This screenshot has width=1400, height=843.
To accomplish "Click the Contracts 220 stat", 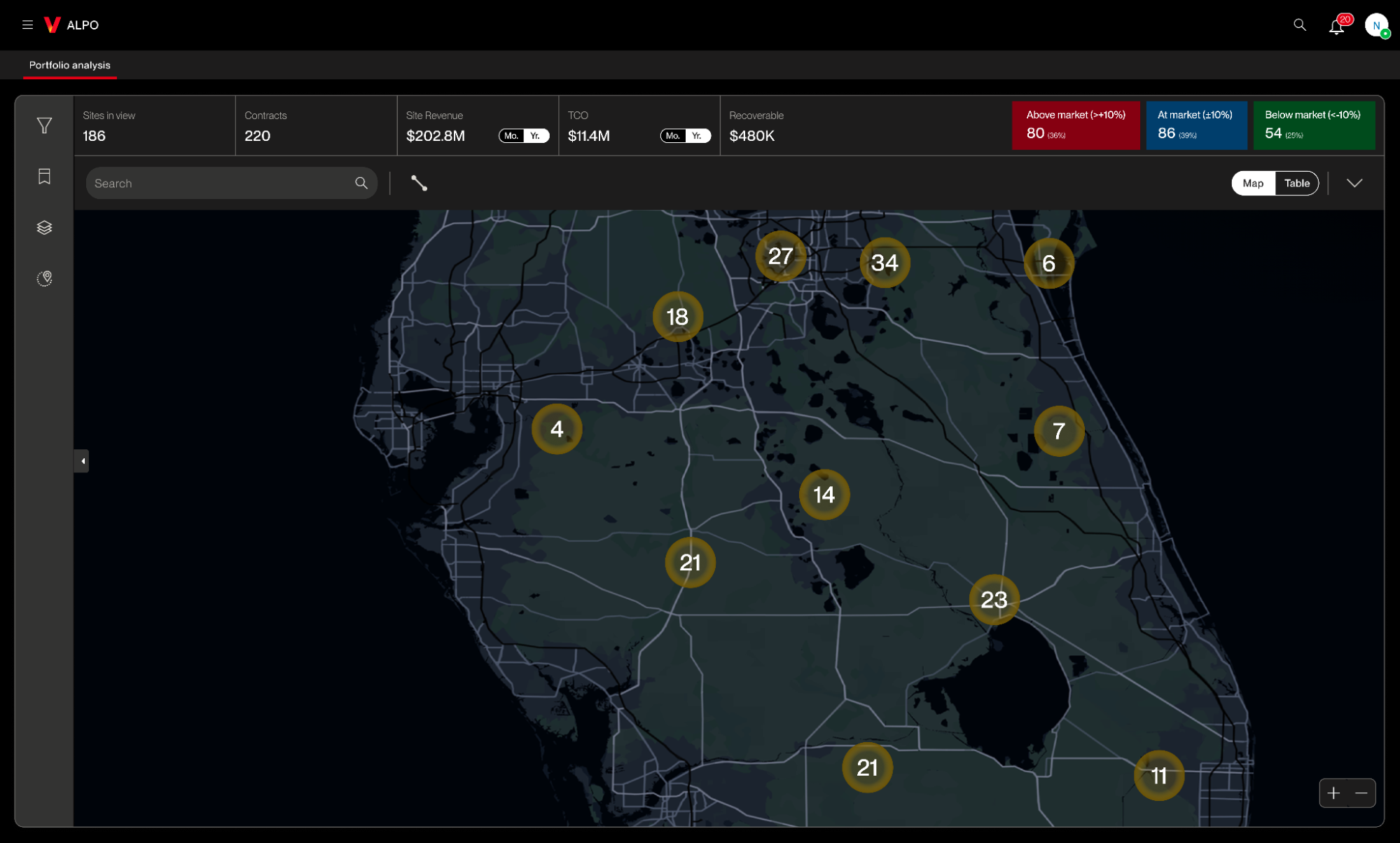I will (x=316, y=126).
